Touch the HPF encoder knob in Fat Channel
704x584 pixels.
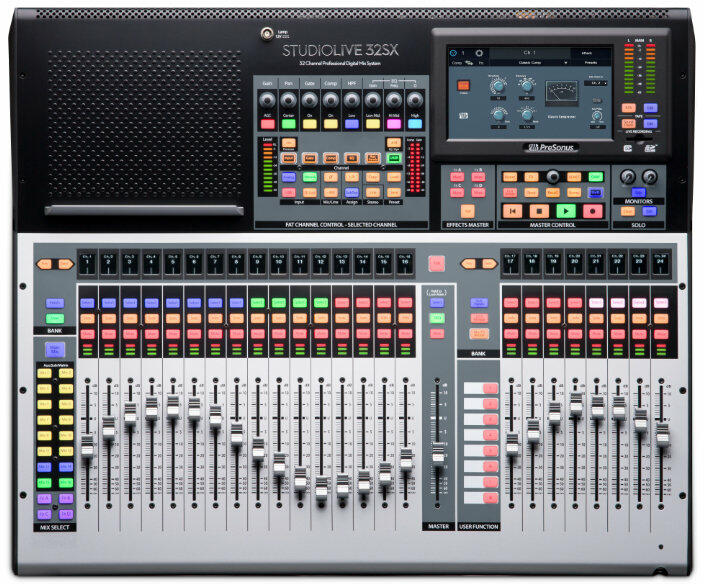tap(352, 100)
